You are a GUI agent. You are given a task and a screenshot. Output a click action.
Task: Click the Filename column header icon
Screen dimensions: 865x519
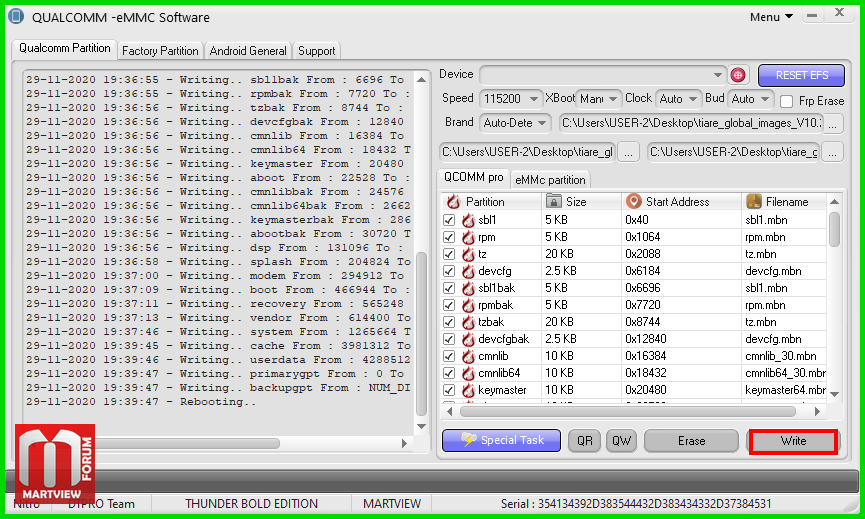pos(754,201)
